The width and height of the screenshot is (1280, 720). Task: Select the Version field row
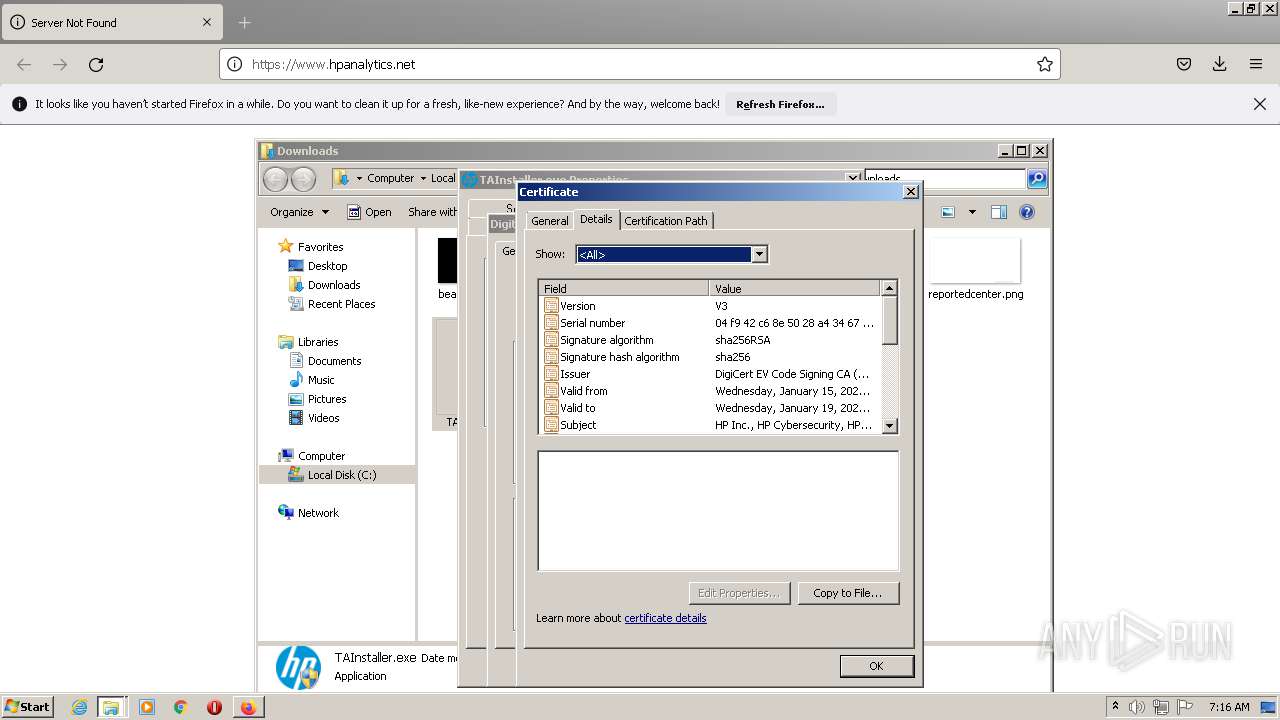(711, 306)
